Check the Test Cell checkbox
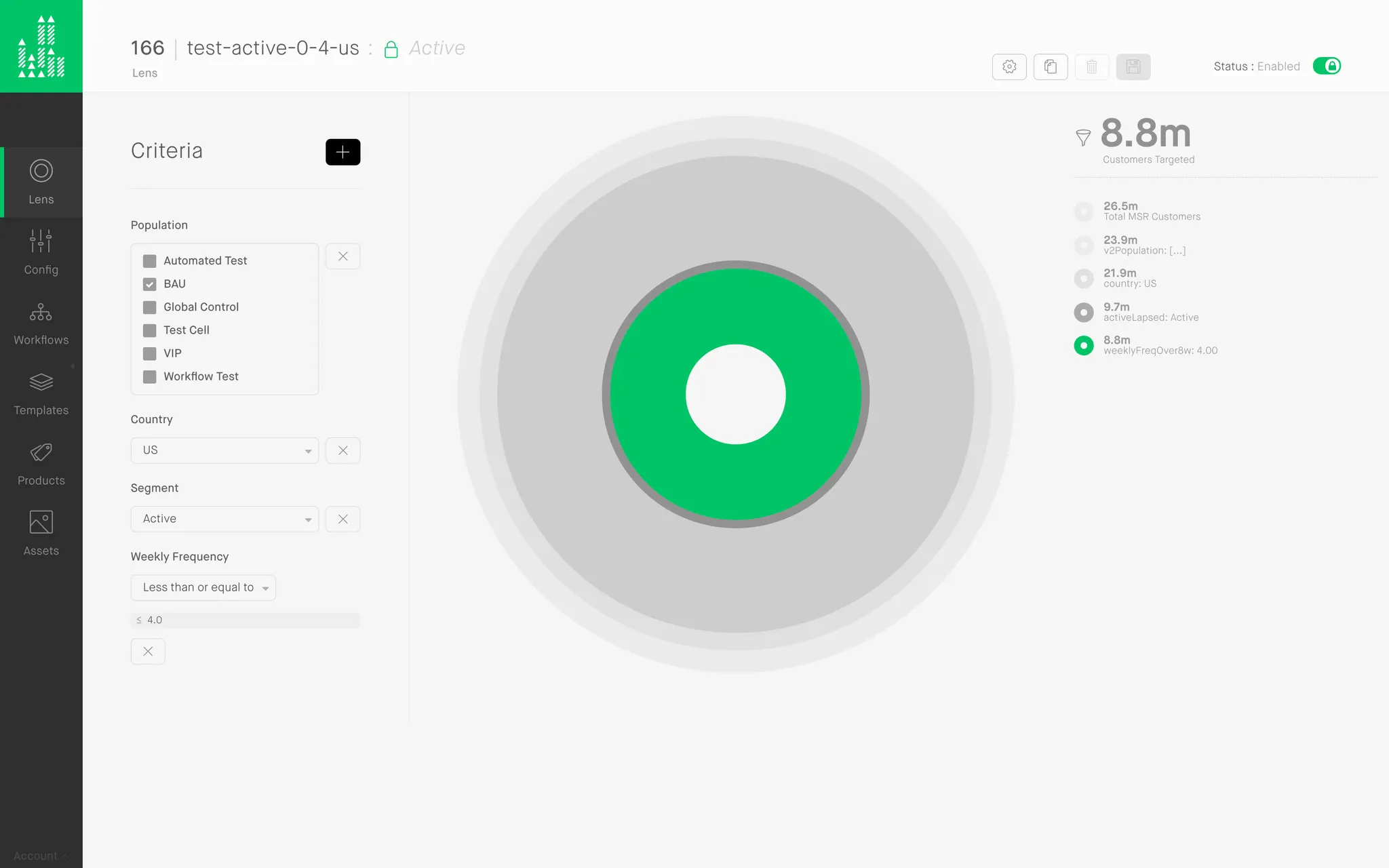The width and height of the screenshot is (1389, 868). tap(150, 330)
